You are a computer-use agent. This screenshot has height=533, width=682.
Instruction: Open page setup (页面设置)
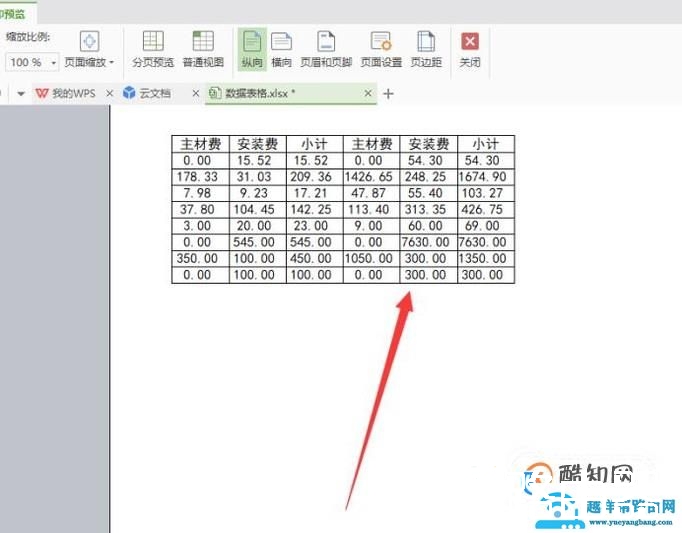point(381,50)
